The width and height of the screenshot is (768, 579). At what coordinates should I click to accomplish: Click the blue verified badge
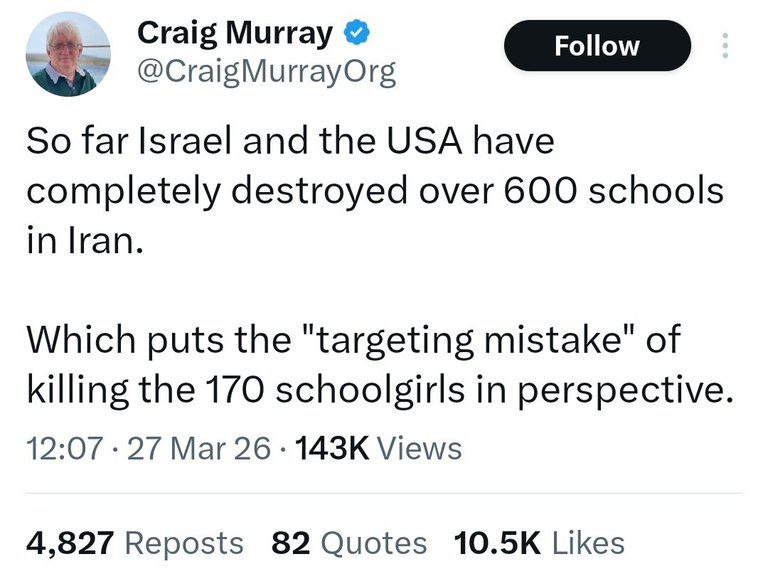pyautogui.click(x=356, y=34)
